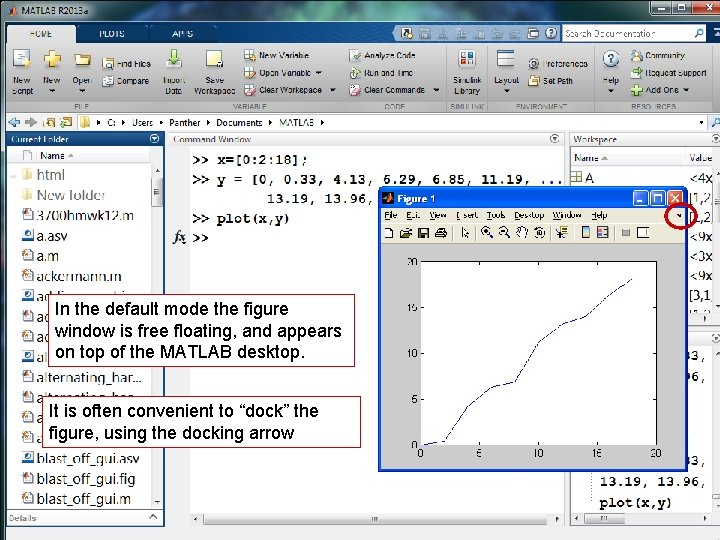Open a file using Open button

pyautogui.click(x=82, y=72)
